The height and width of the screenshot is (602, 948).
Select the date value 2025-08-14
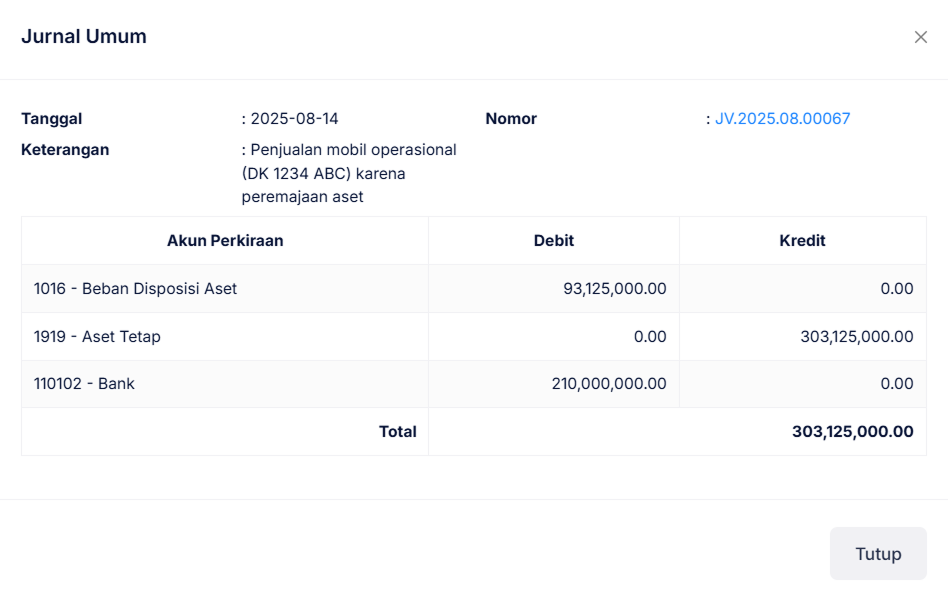(294, 119)
